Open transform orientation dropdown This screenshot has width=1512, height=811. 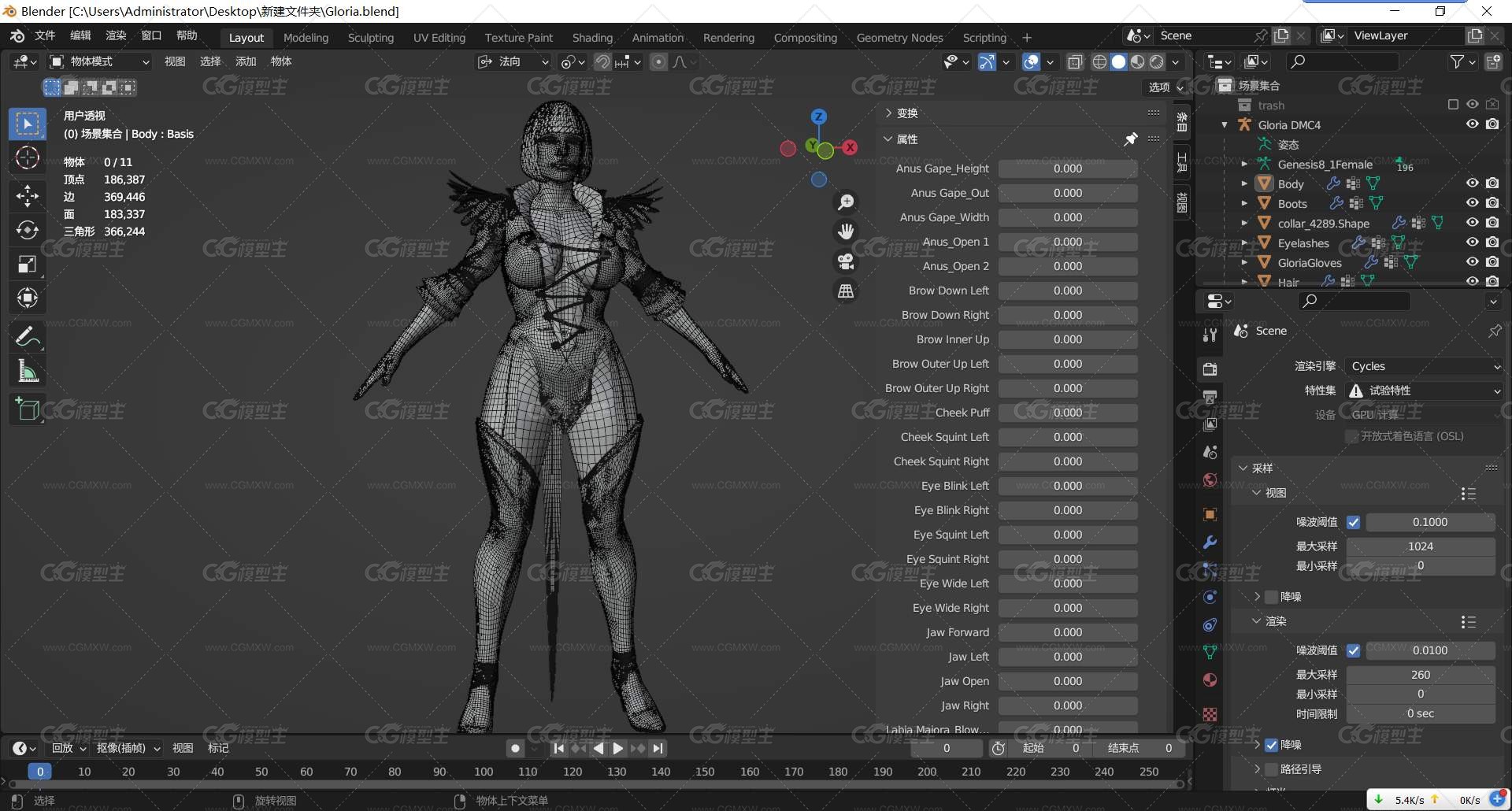click(x=513, y=61)
